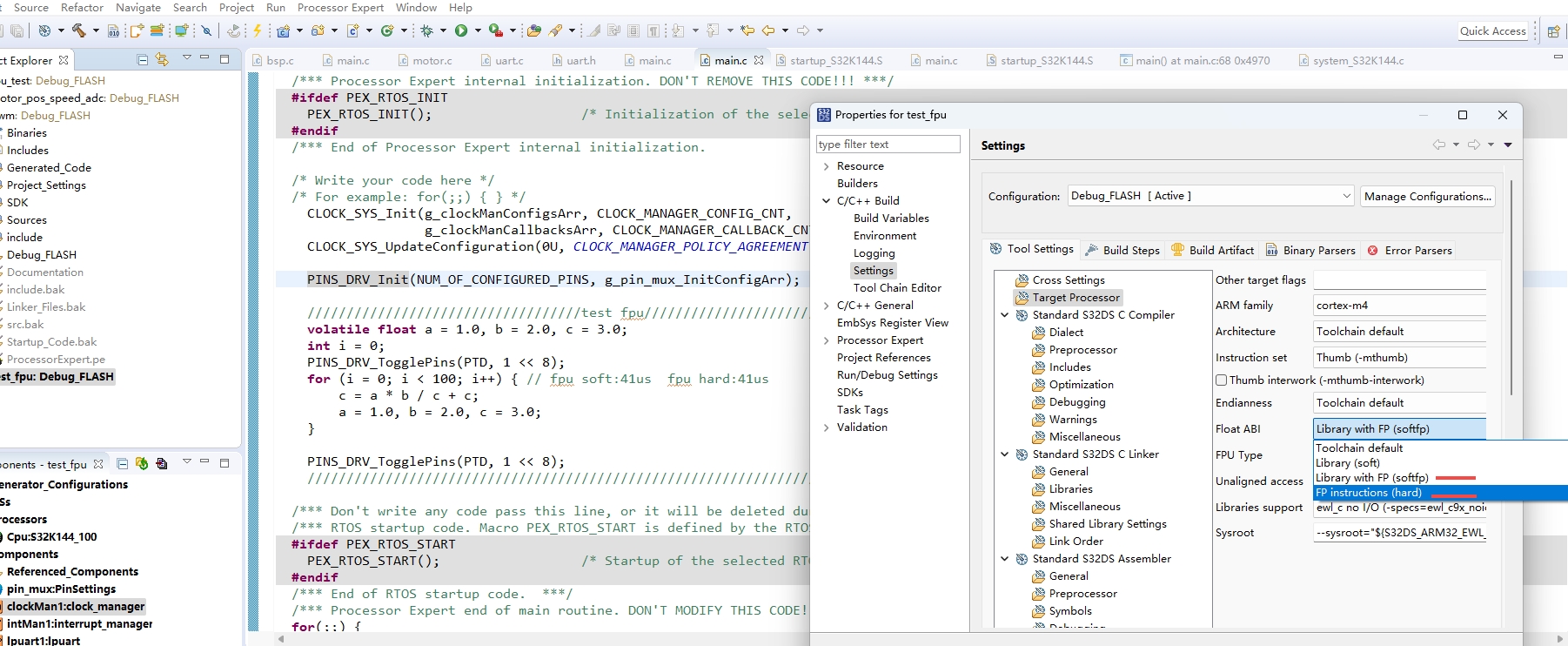
Task: Enable the Thumb interwork checkbox
Action: click(x=1222, y=380)
